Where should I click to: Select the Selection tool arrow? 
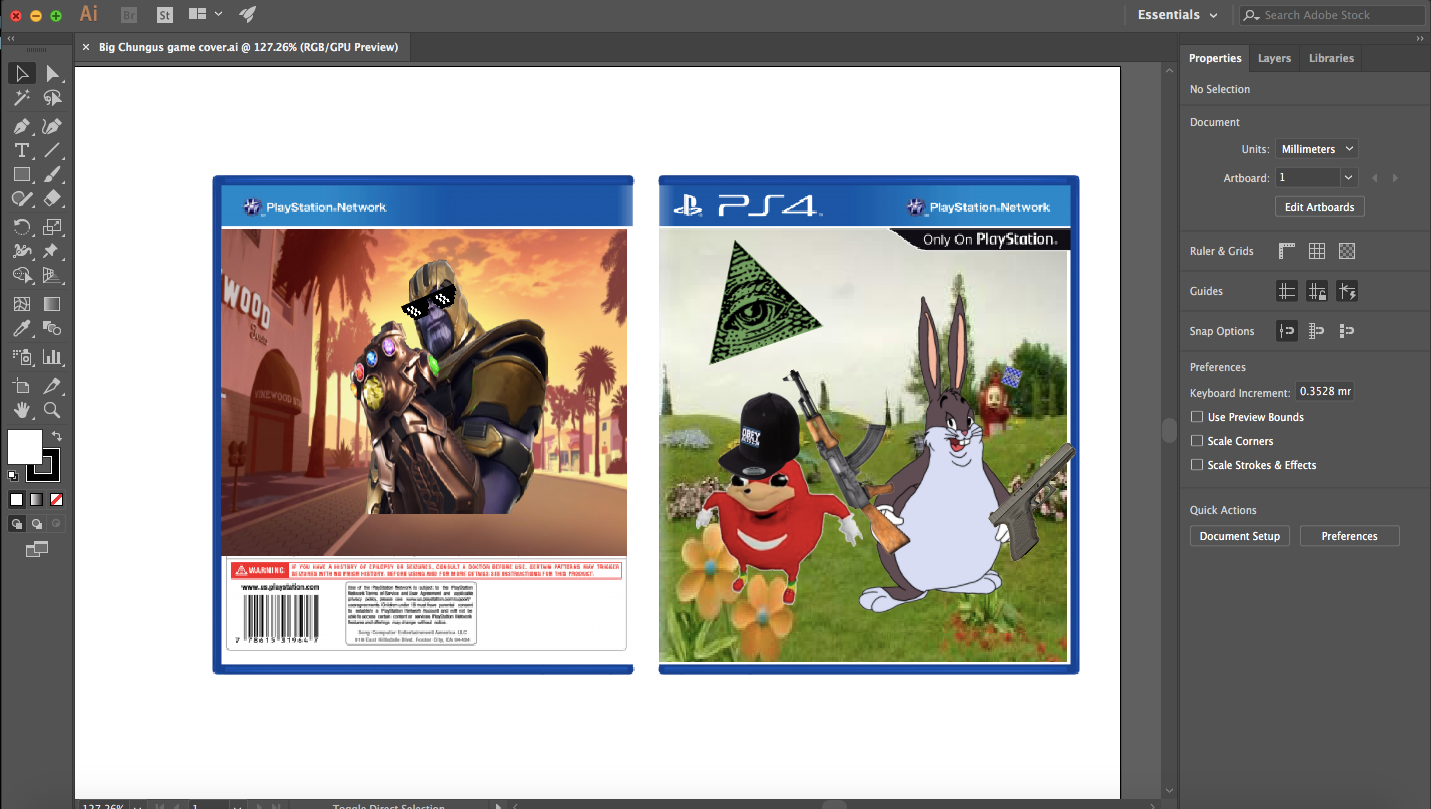pyautogui.click(x=21, y=73)
